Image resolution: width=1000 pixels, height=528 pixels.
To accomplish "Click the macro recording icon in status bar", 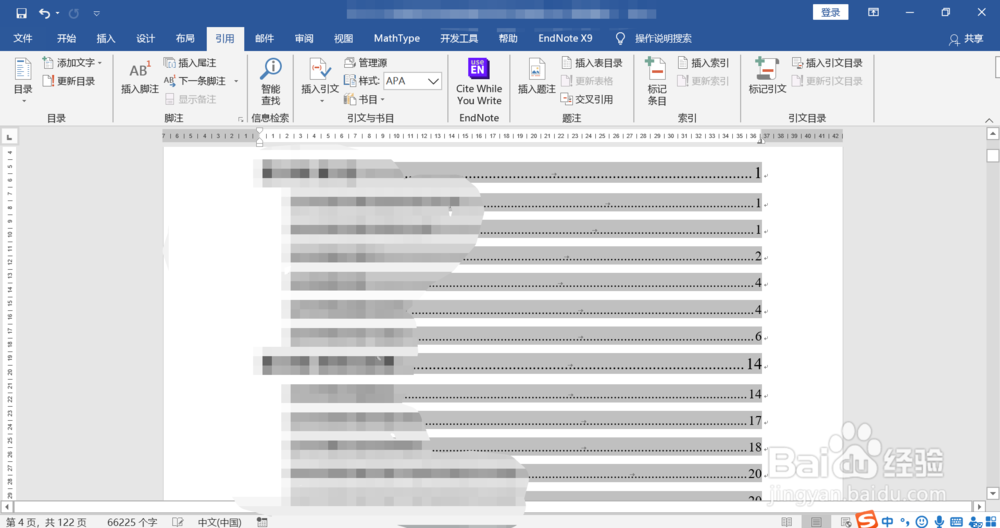I will click(262, 522).
